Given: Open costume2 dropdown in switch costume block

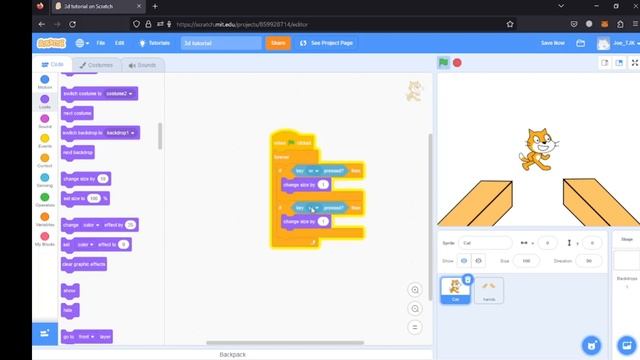Looking at the screenshot, I should click(119, 93).
